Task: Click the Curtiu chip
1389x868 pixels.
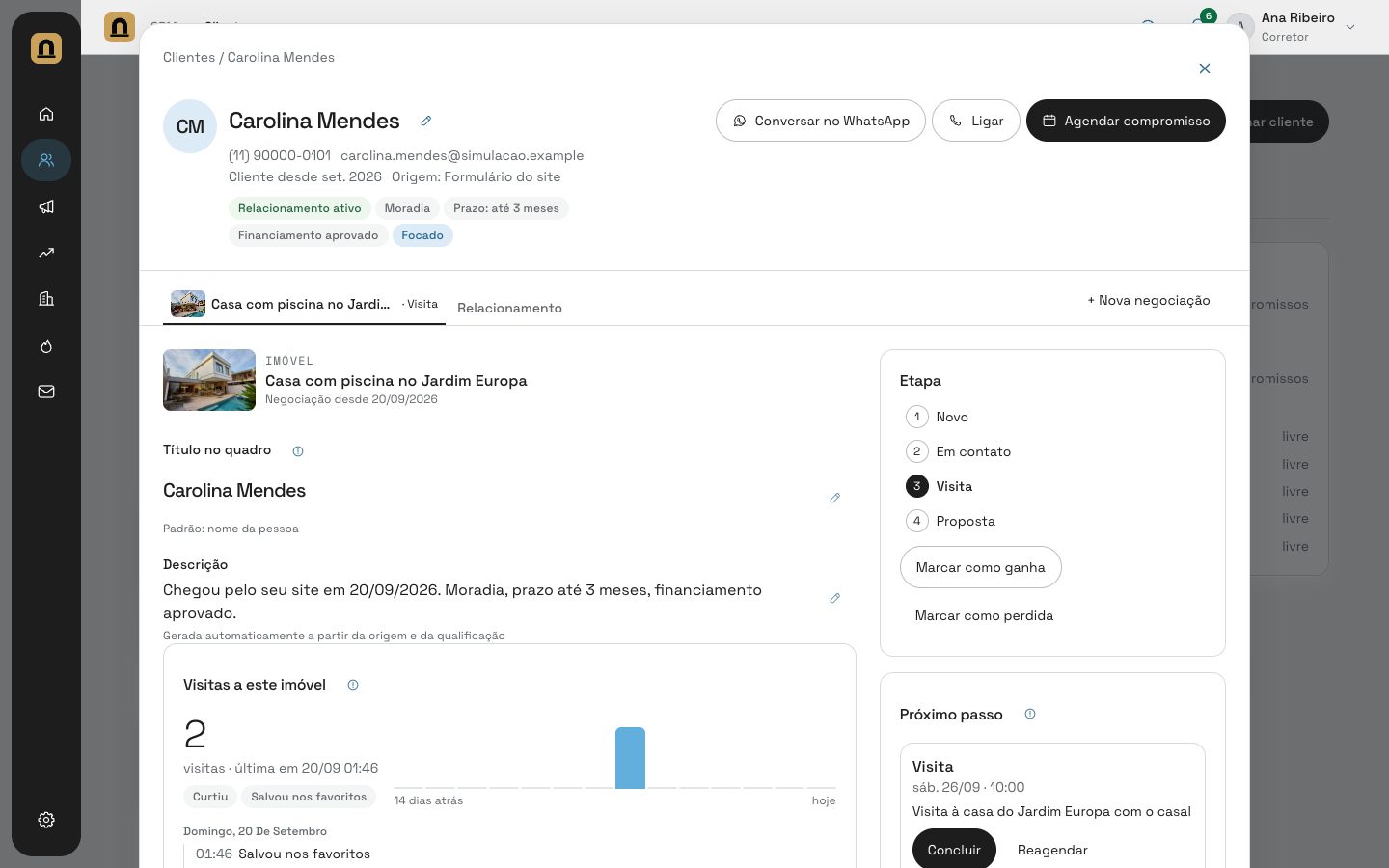Action: click(x=210, y=797)
